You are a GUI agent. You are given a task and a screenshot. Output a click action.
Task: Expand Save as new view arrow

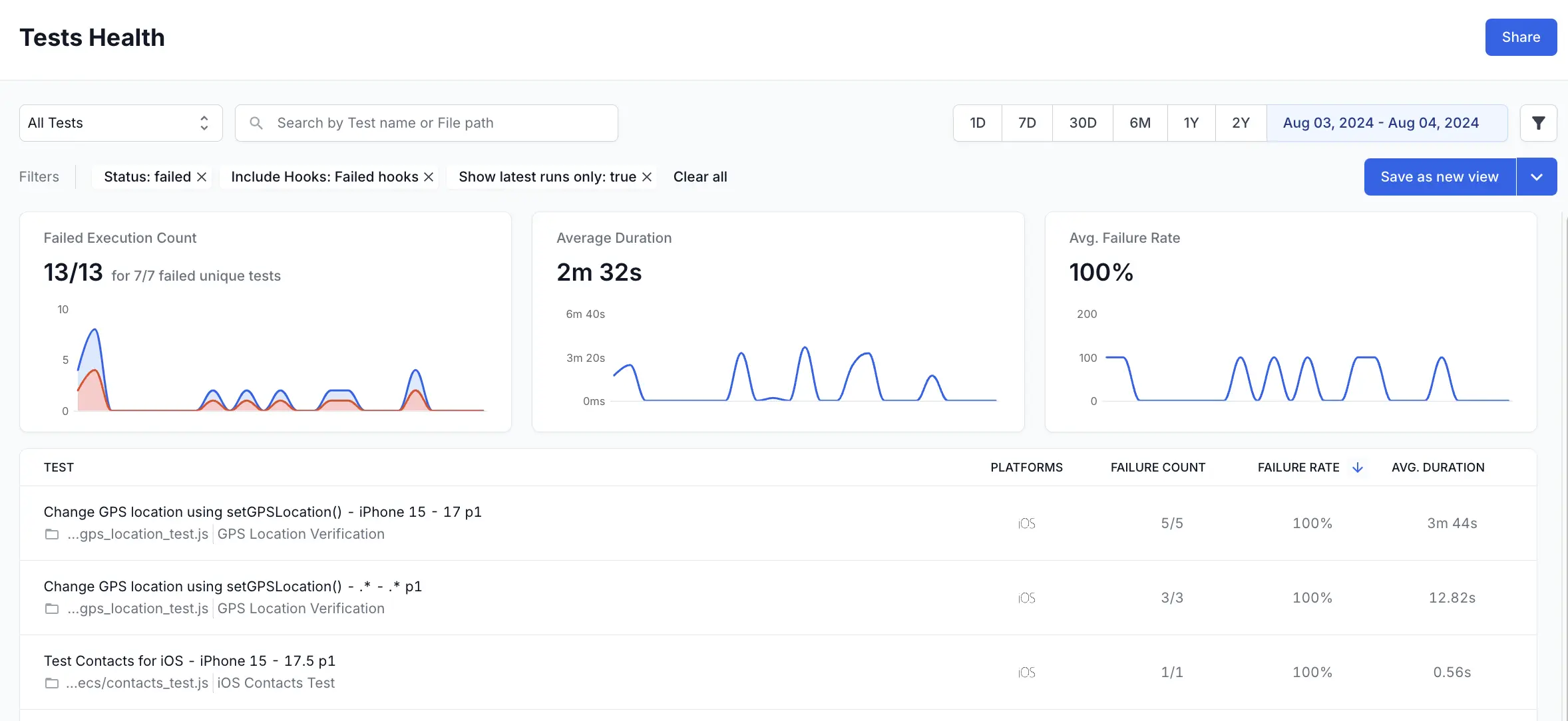(x=1536, y=177)
